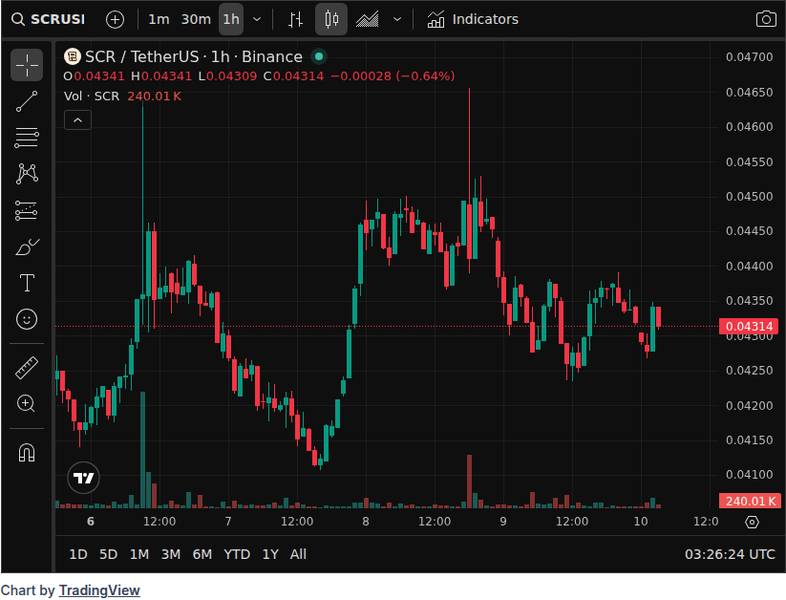Screen dimensions: 786x600
Task: Select the trend line tool
Action: [27, 101]
